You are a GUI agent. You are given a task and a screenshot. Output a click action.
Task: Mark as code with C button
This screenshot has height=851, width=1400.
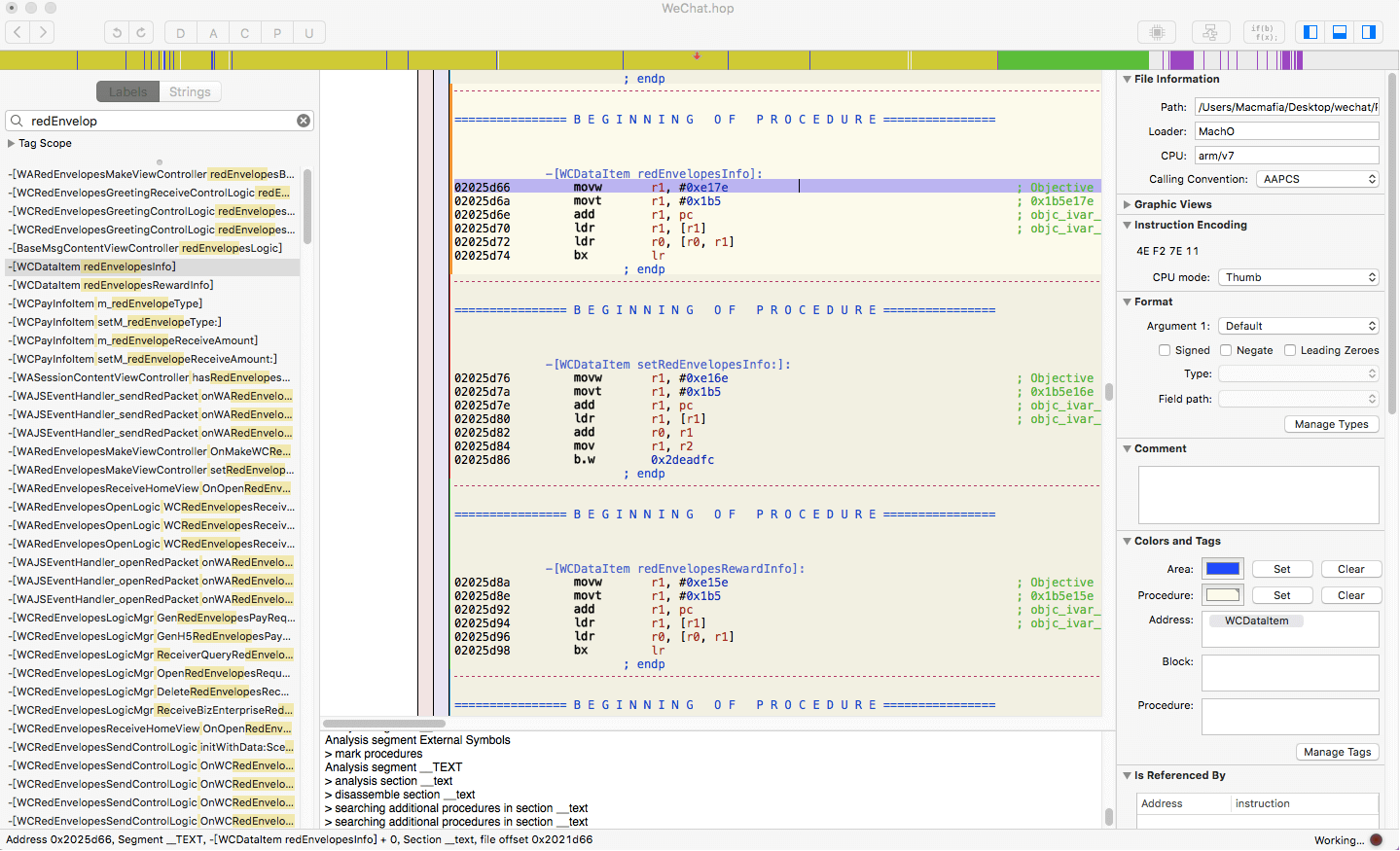[x=245, y=32]
